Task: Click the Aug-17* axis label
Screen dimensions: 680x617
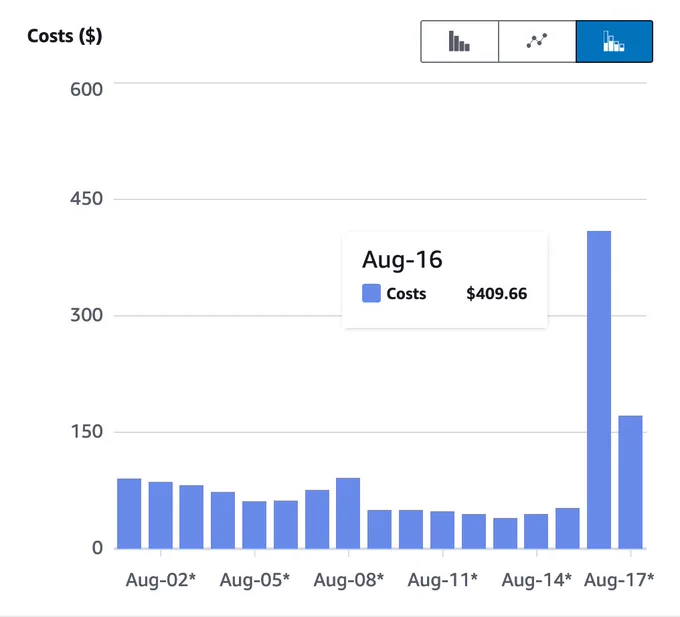Action: (x=619, y=580)
